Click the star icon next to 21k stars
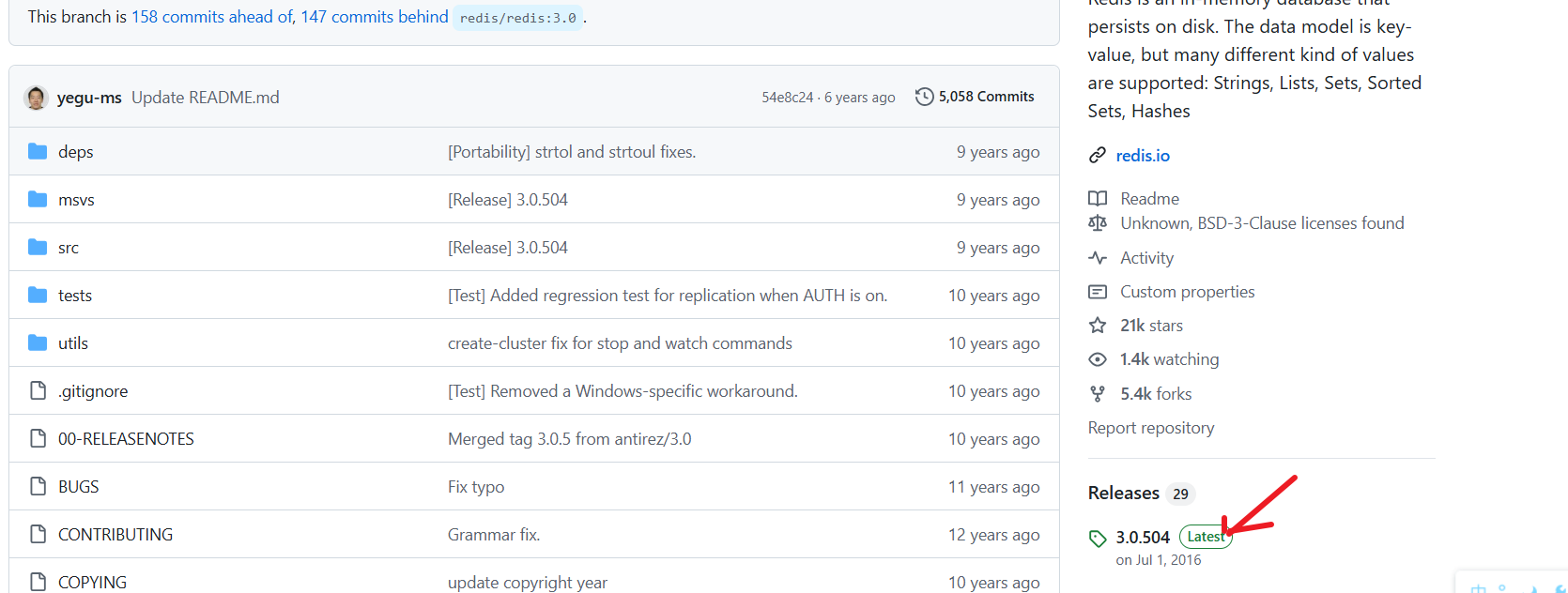 (x=1097, y=326)
